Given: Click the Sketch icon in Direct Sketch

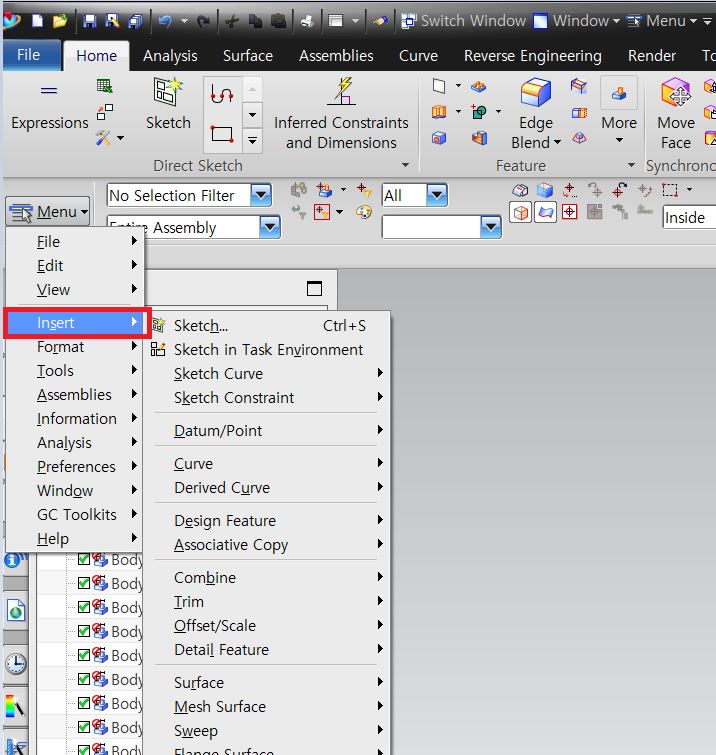Looking at the screenshot, I should point(167,105).
